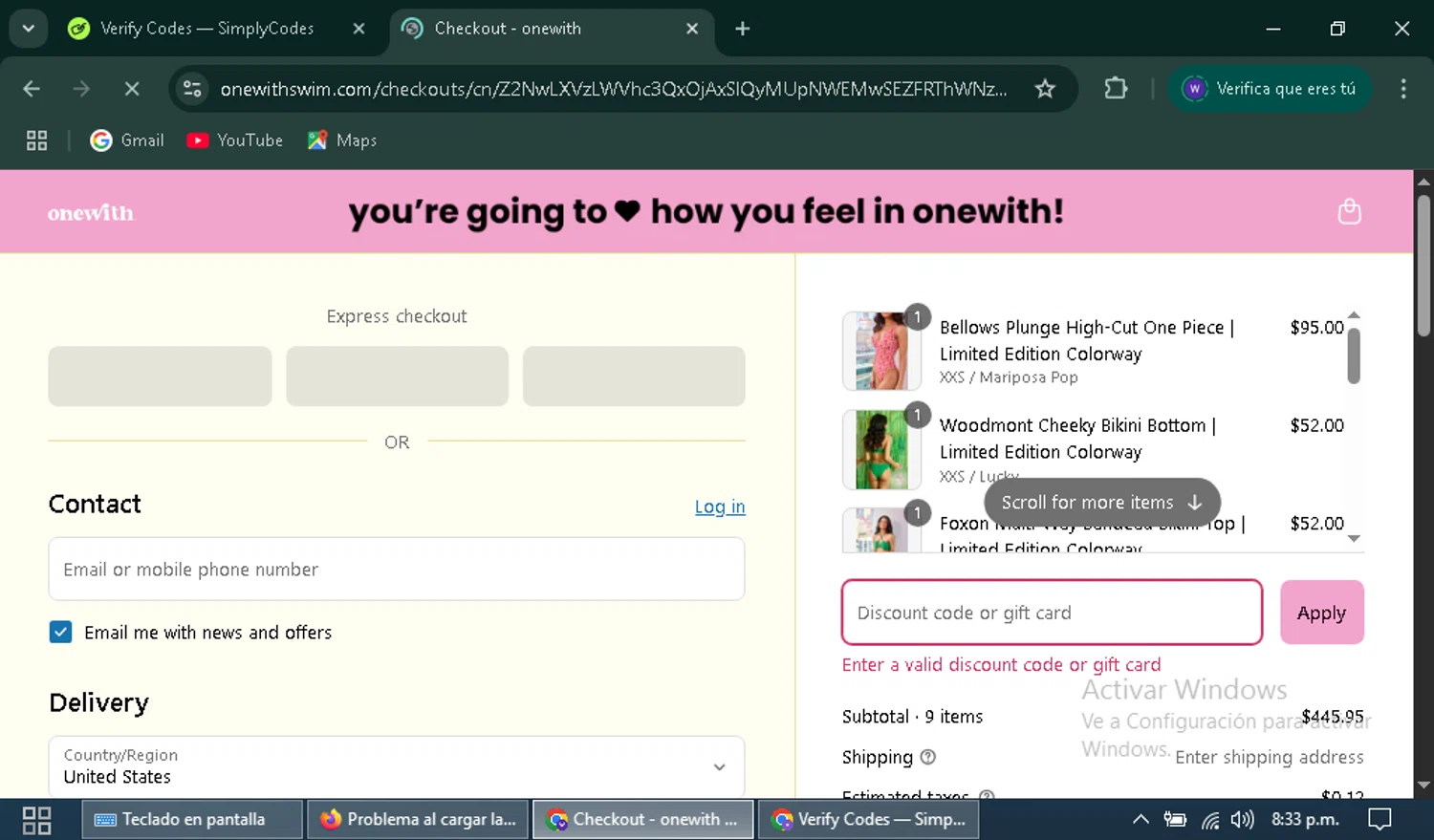Image resolution: width=1434 pixels, height=840 pixels.
Task: Open the Maps bookmark
Action: coord(342,140)
